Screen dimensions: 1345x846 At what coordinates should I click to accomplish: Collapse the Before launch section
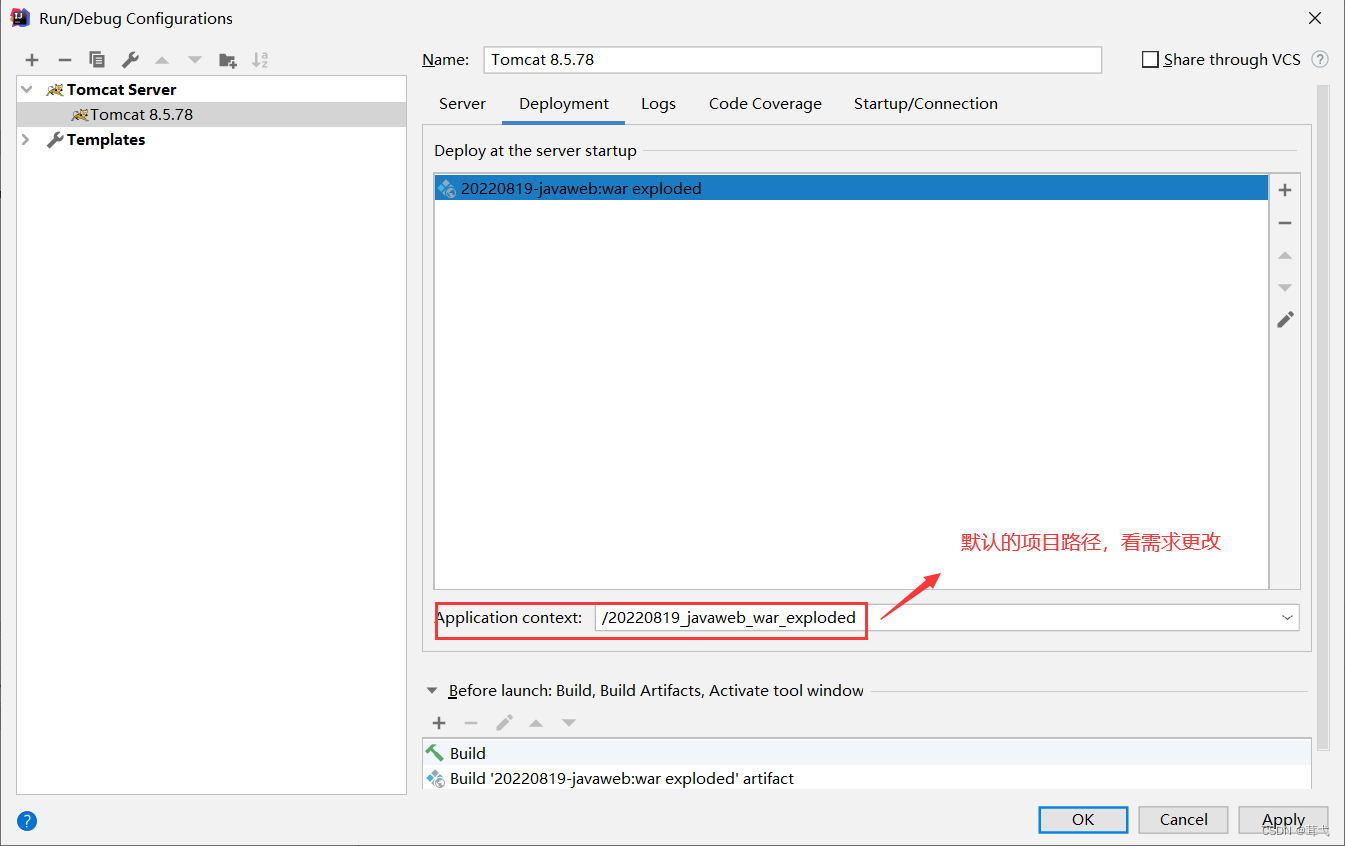tap(432, 690)
